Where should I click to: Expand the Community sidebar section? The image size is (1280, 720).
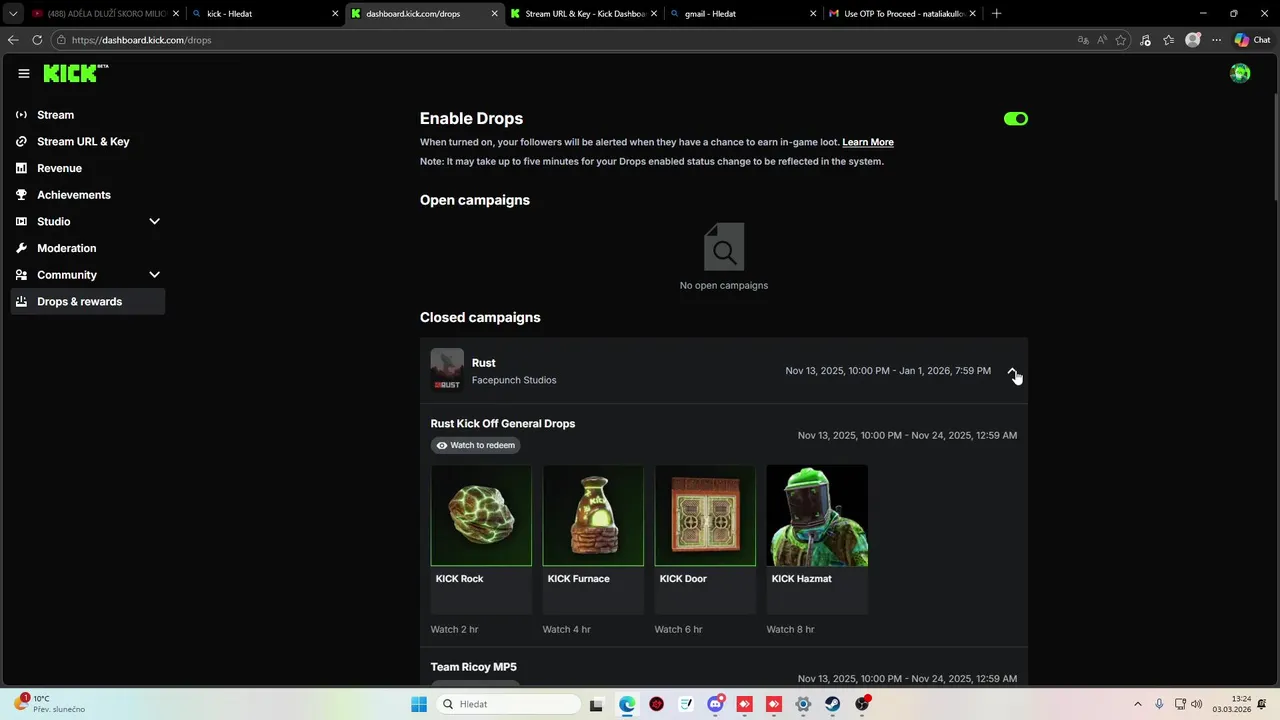pyautogui.click(x=88, y=275)
